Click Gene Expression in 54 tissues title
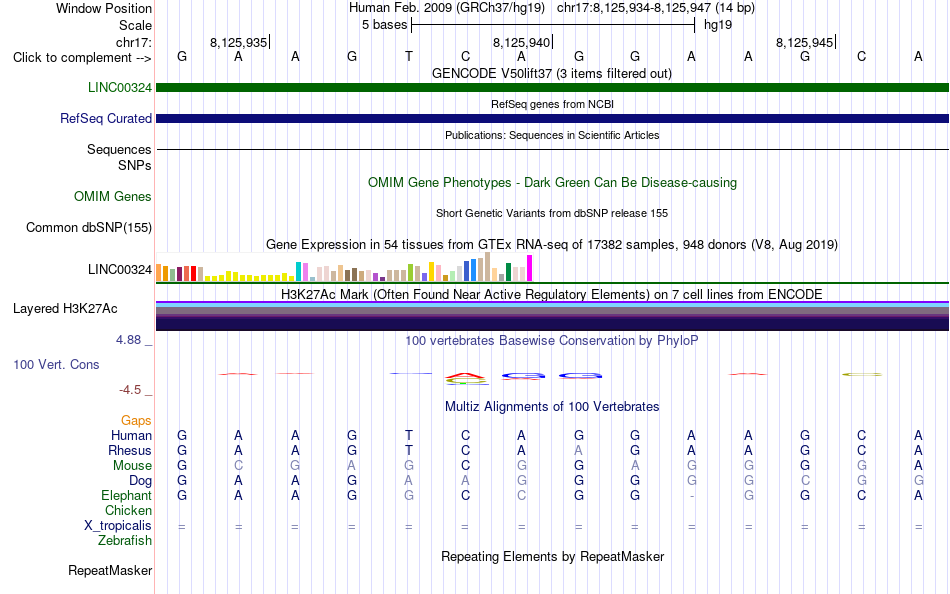This screenshot has width=950, height=594. [552, 244]
